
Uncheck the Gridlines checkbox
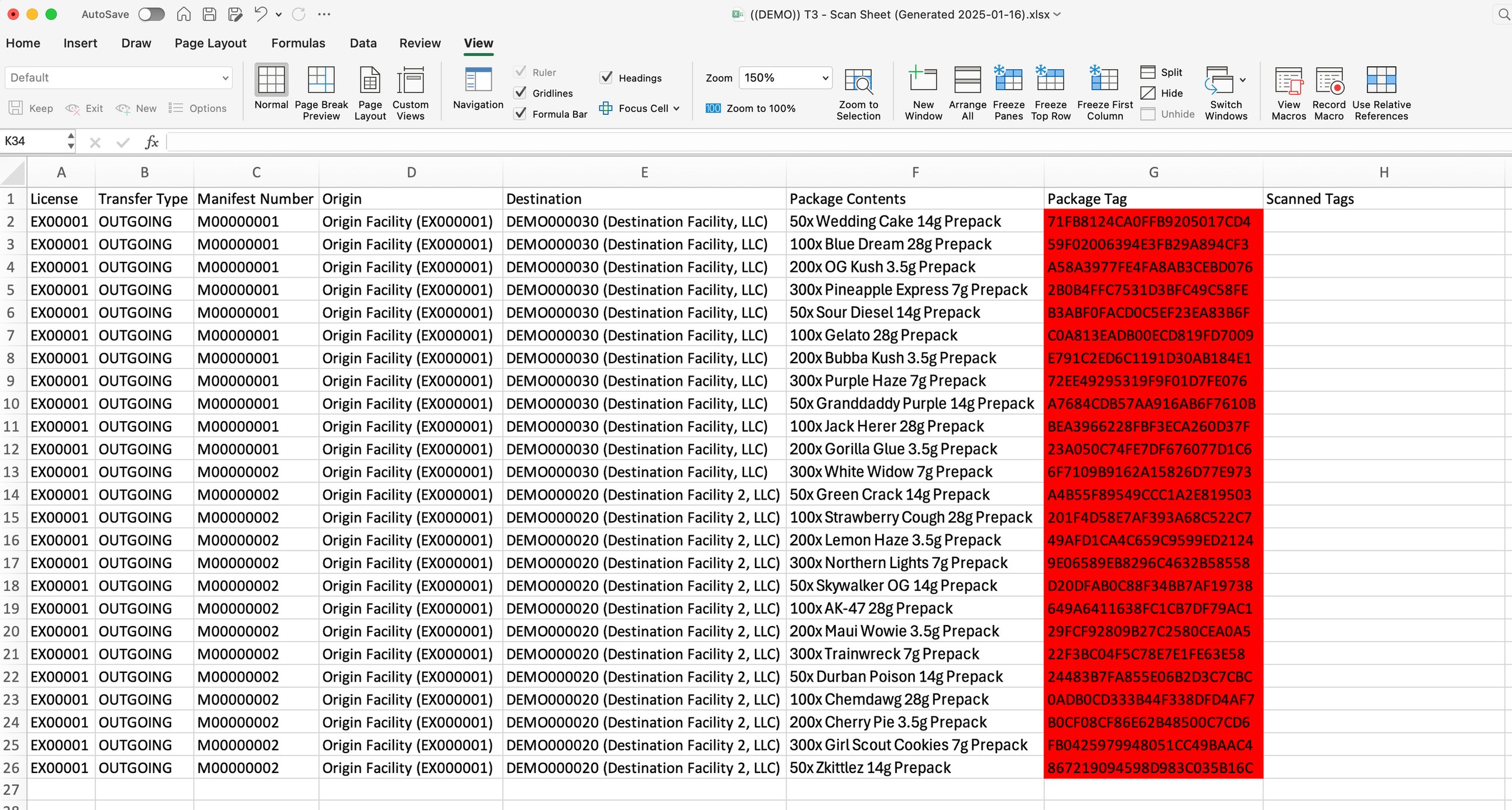(520, 93)
